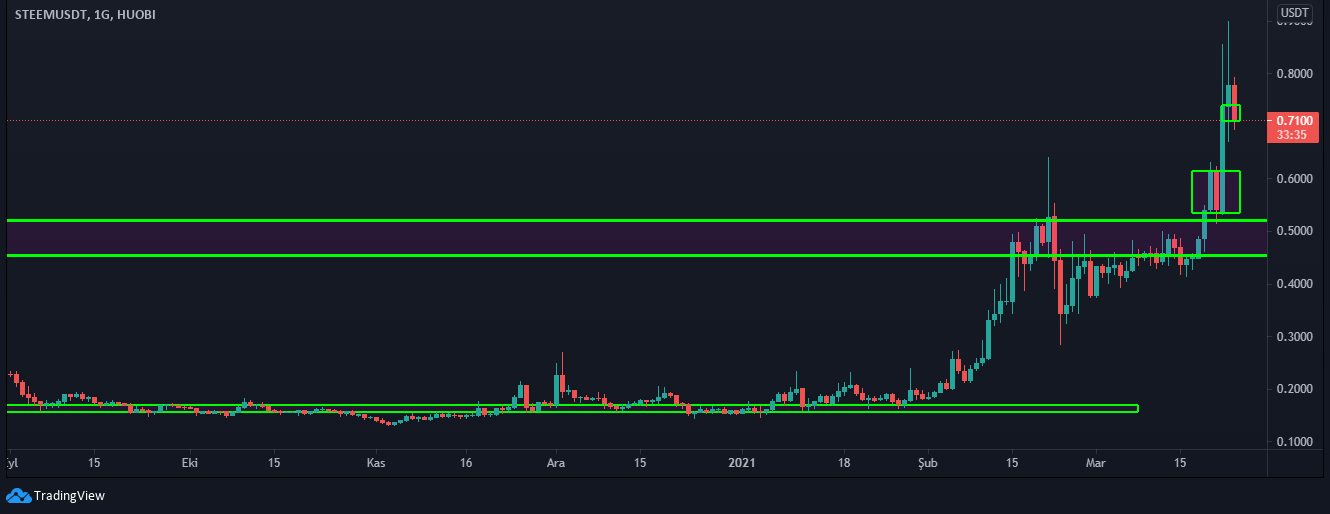
Task: Click the TradingView text link
Action: tap(69, 495)
